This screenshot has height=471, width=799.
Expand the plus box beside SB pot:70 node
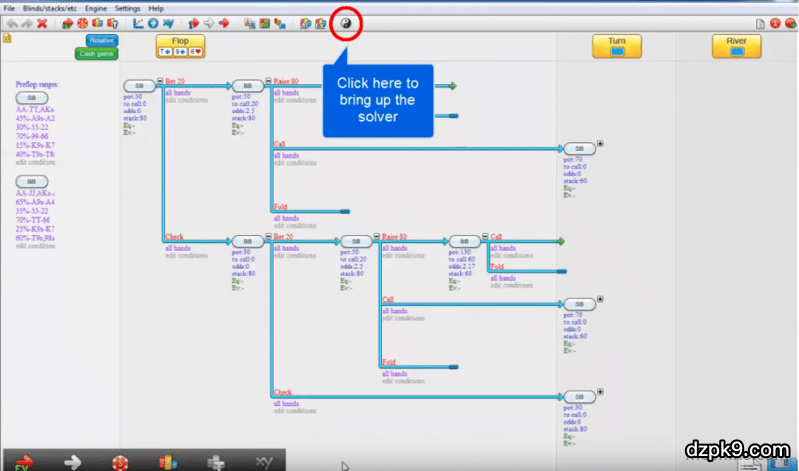point(600,143)
